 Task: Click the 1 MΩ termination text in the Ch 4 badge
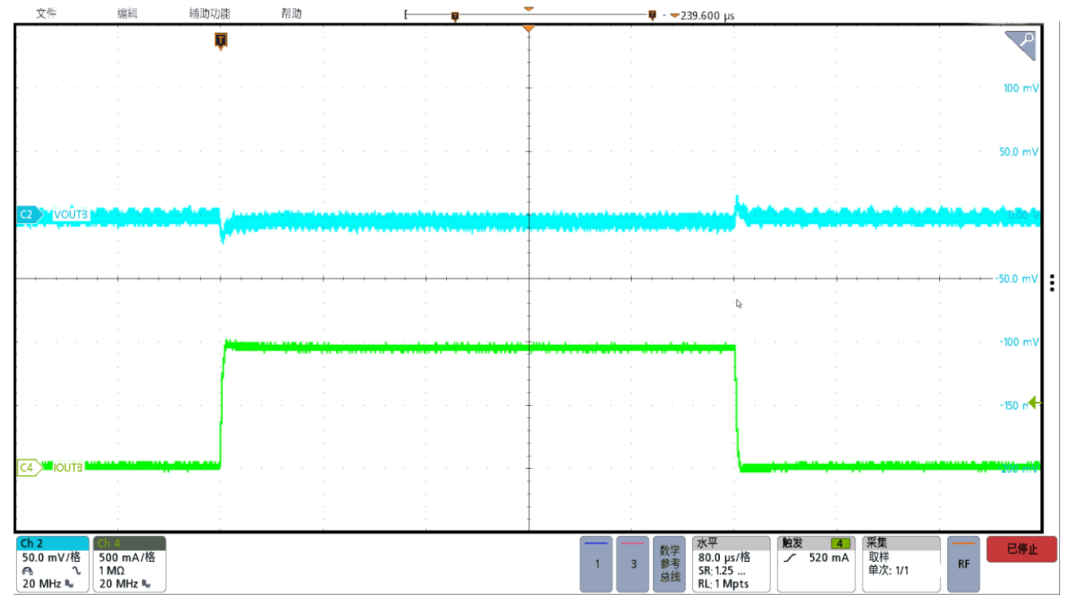pyautogui.click(x=111, y=570)
